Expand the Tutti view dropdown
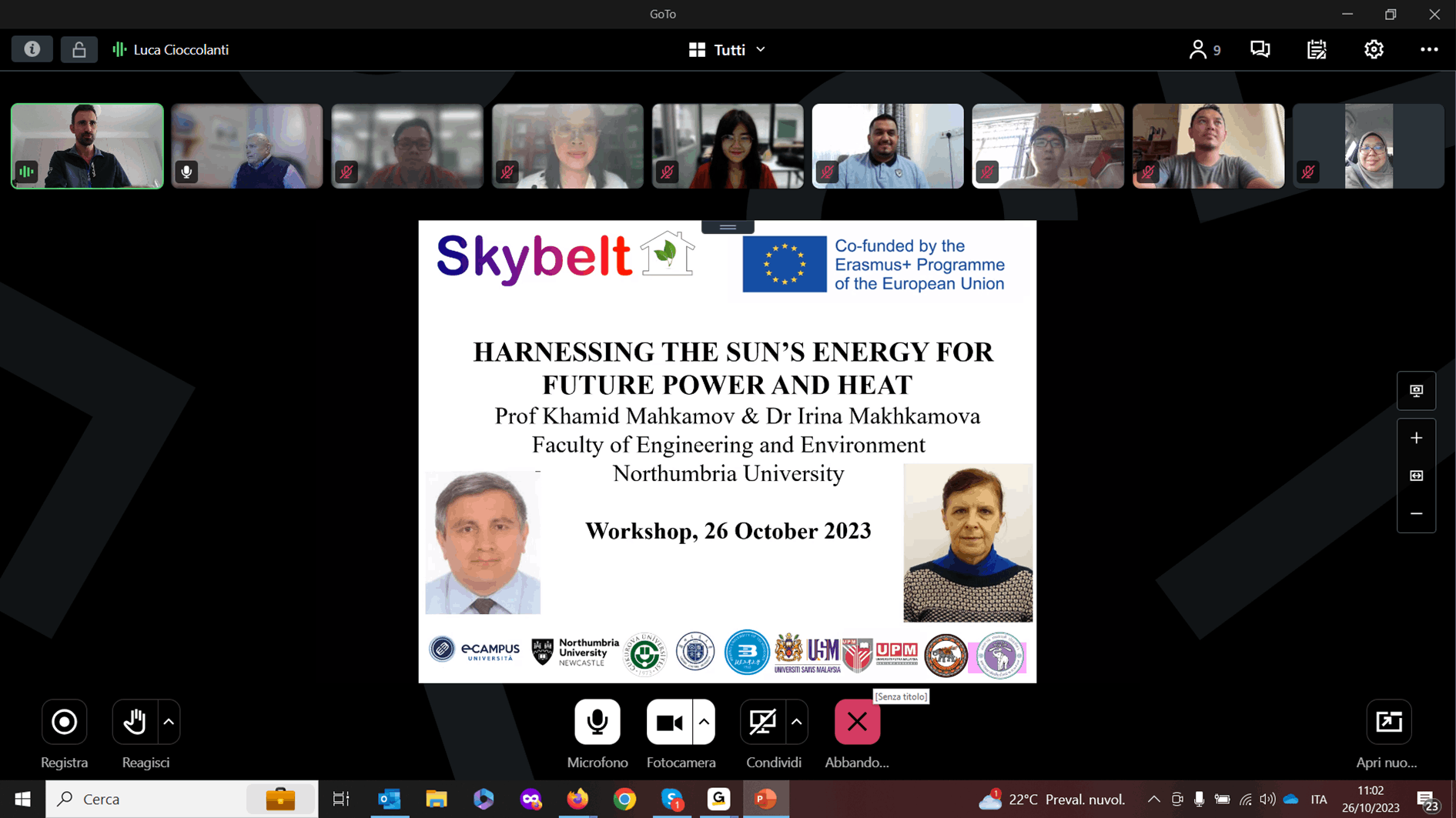 pos(727,49)
